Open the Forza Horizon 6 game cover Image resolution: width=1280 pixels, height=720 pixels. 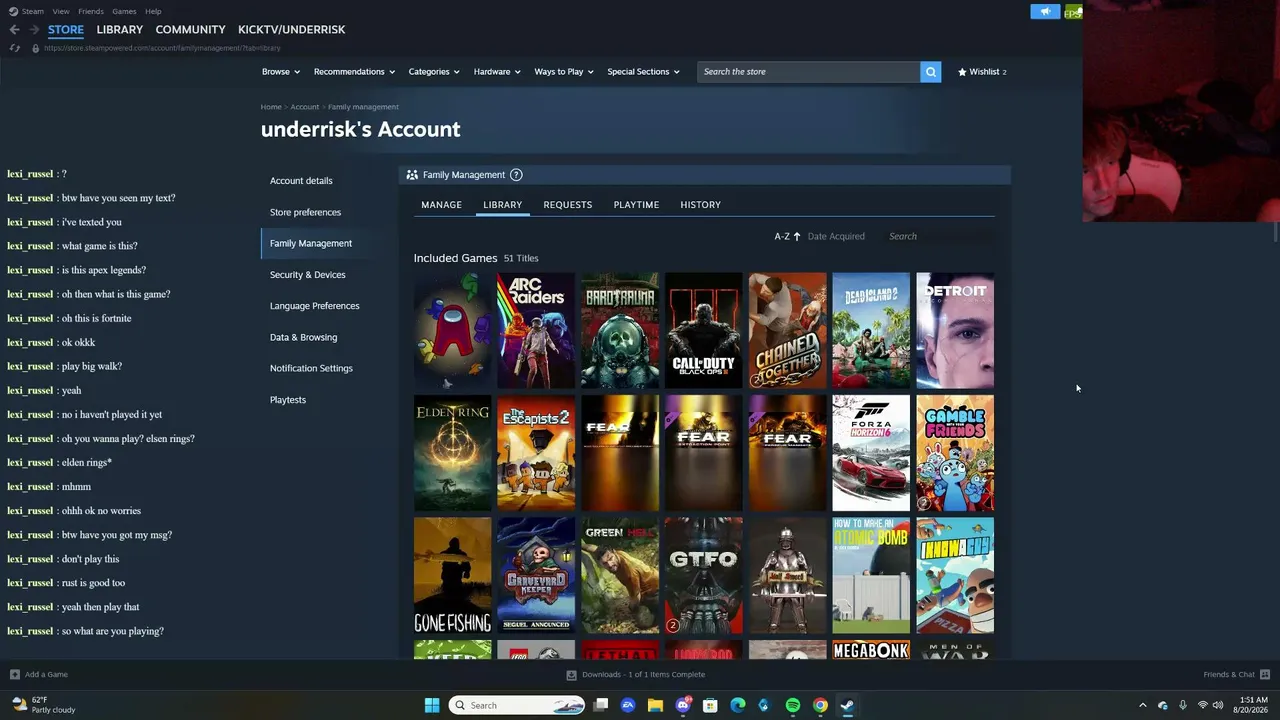871,453
